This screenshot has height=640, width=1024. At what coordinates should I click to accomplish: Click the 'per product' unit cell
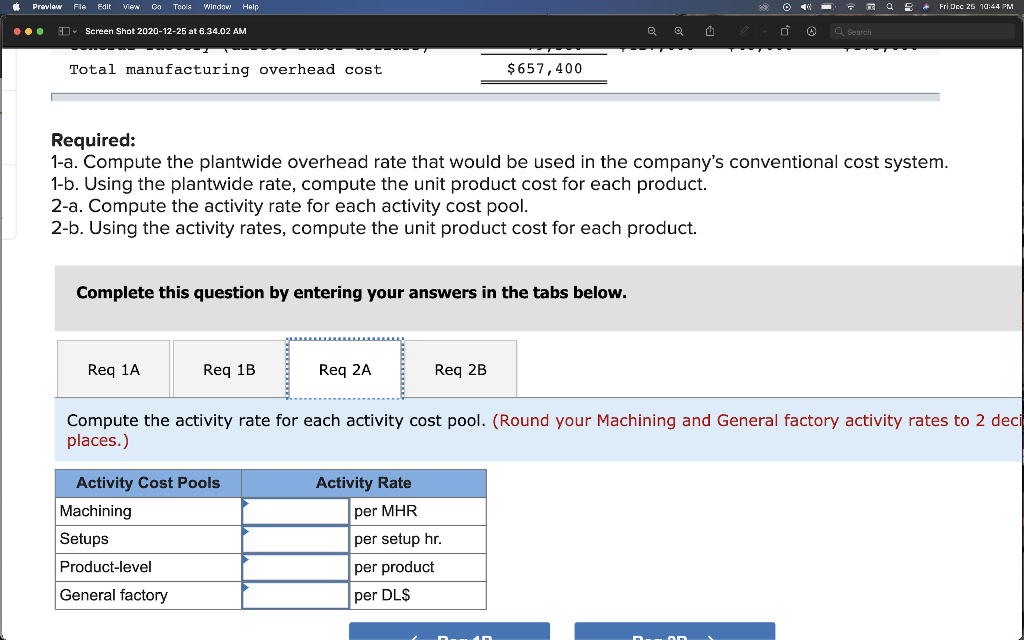point(418,568)
